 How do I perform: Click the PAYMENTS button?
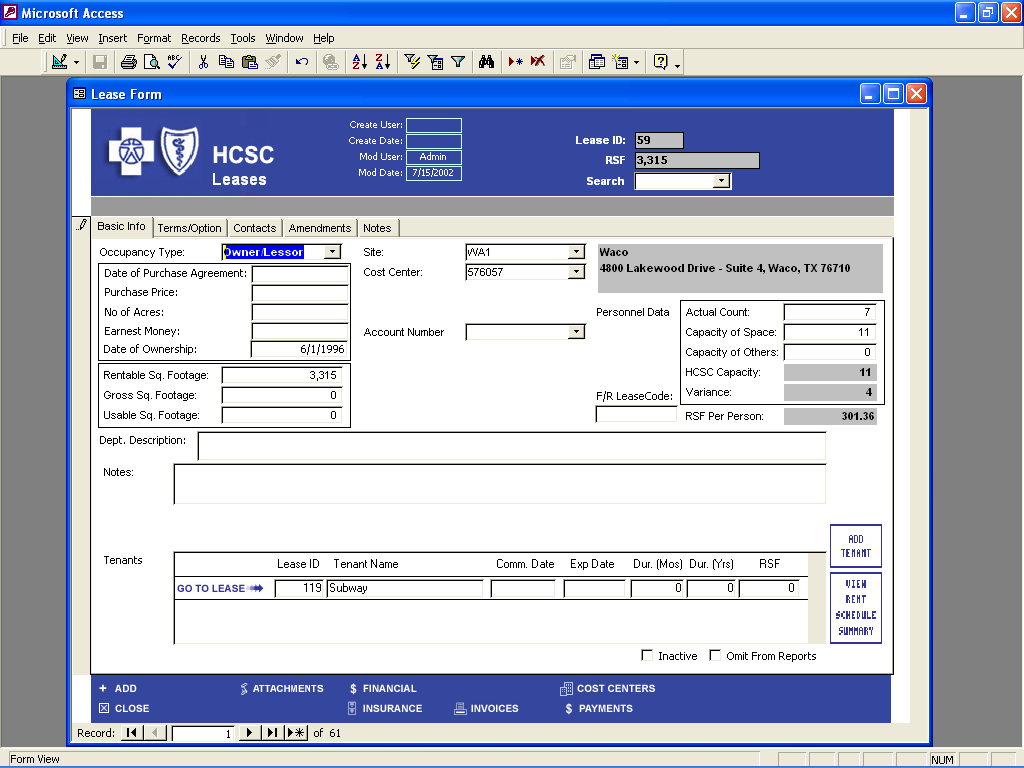[x=599, y=709]
